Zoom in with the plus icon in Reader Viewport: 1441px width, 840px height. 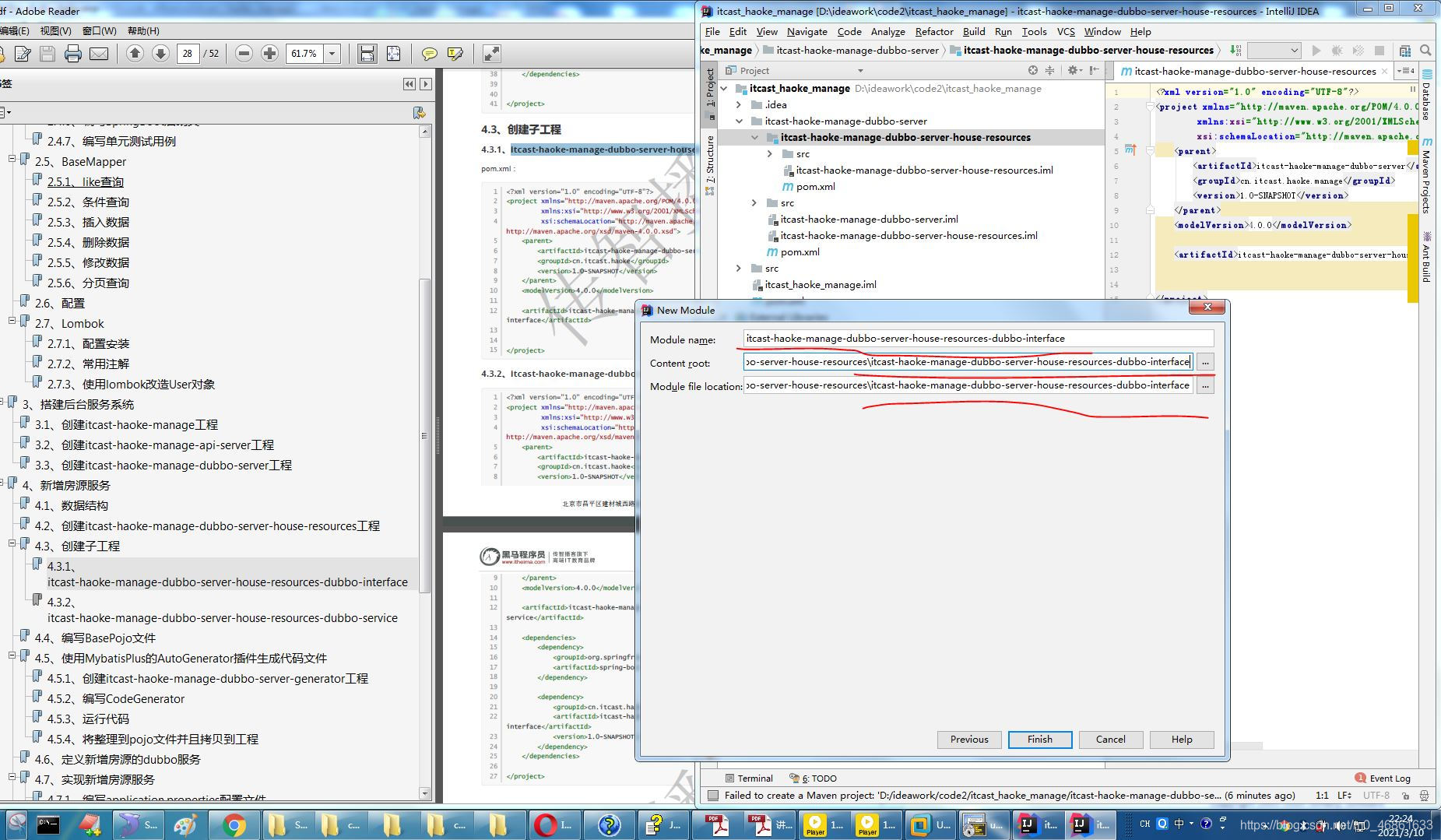tap(269, 54)
